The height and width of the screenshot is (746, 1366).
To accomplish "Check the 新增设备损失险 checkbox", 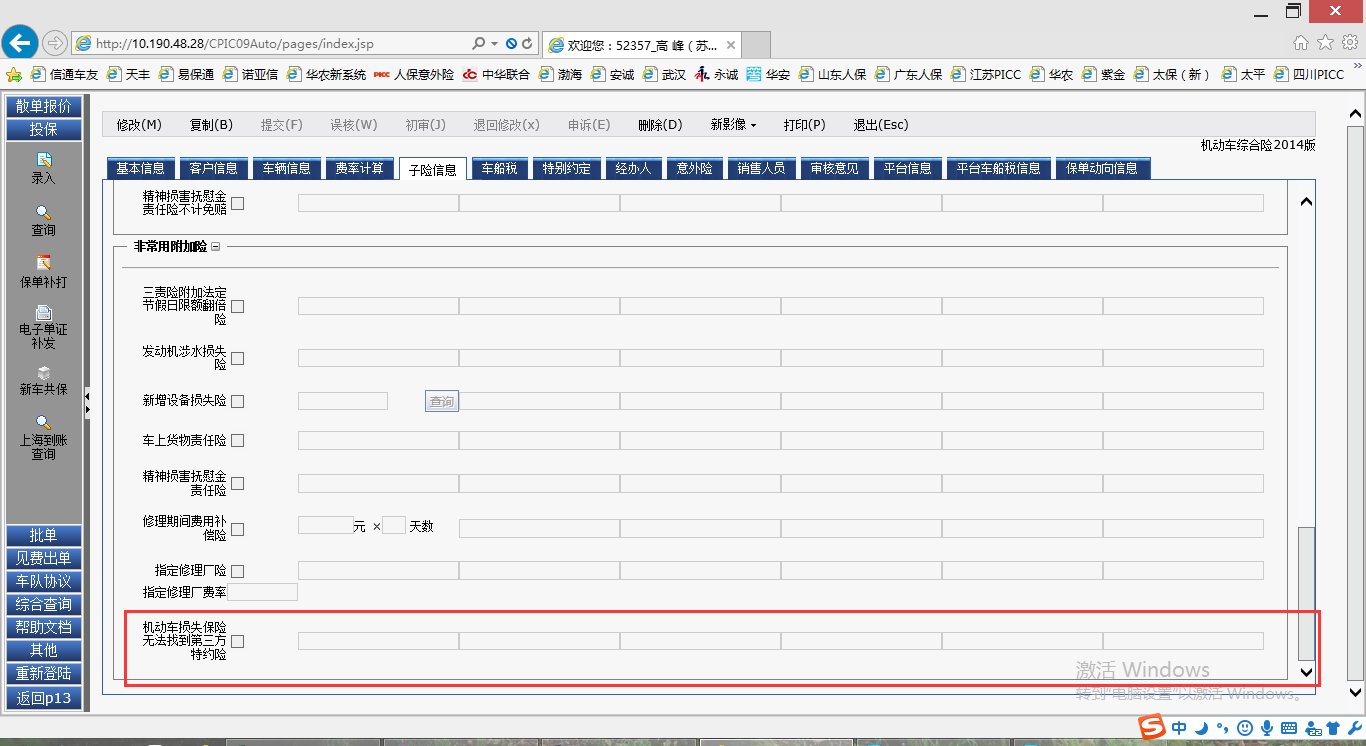I will [238, 401].
